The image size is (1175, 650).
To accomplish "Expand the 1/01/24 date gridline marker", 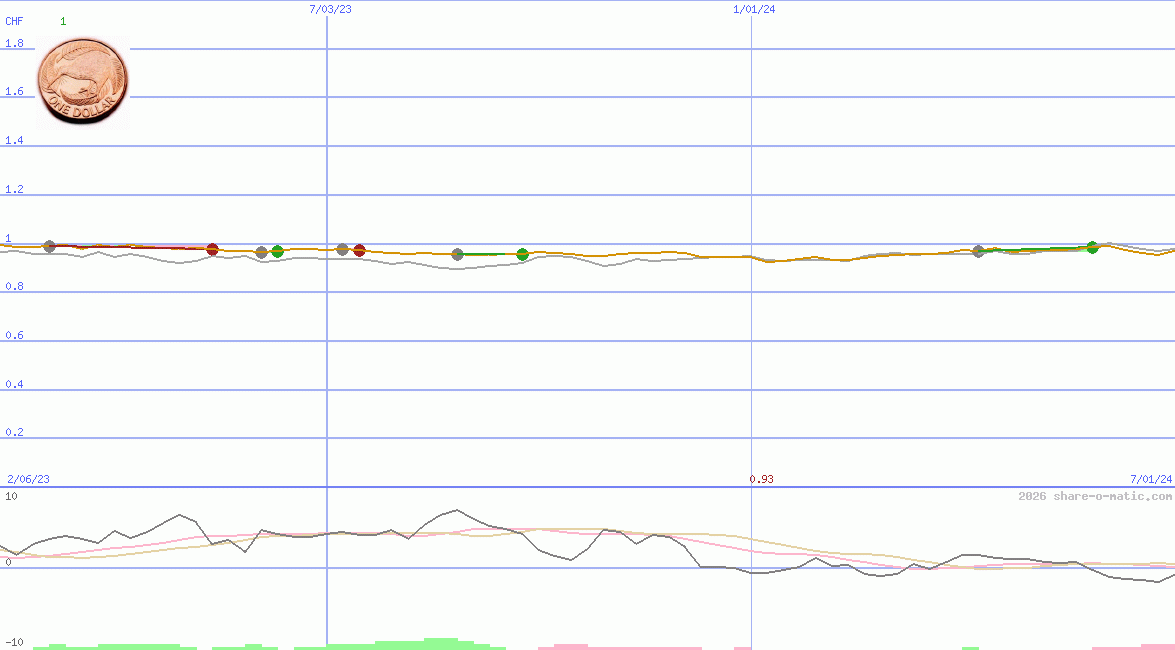I will [755, 9].
